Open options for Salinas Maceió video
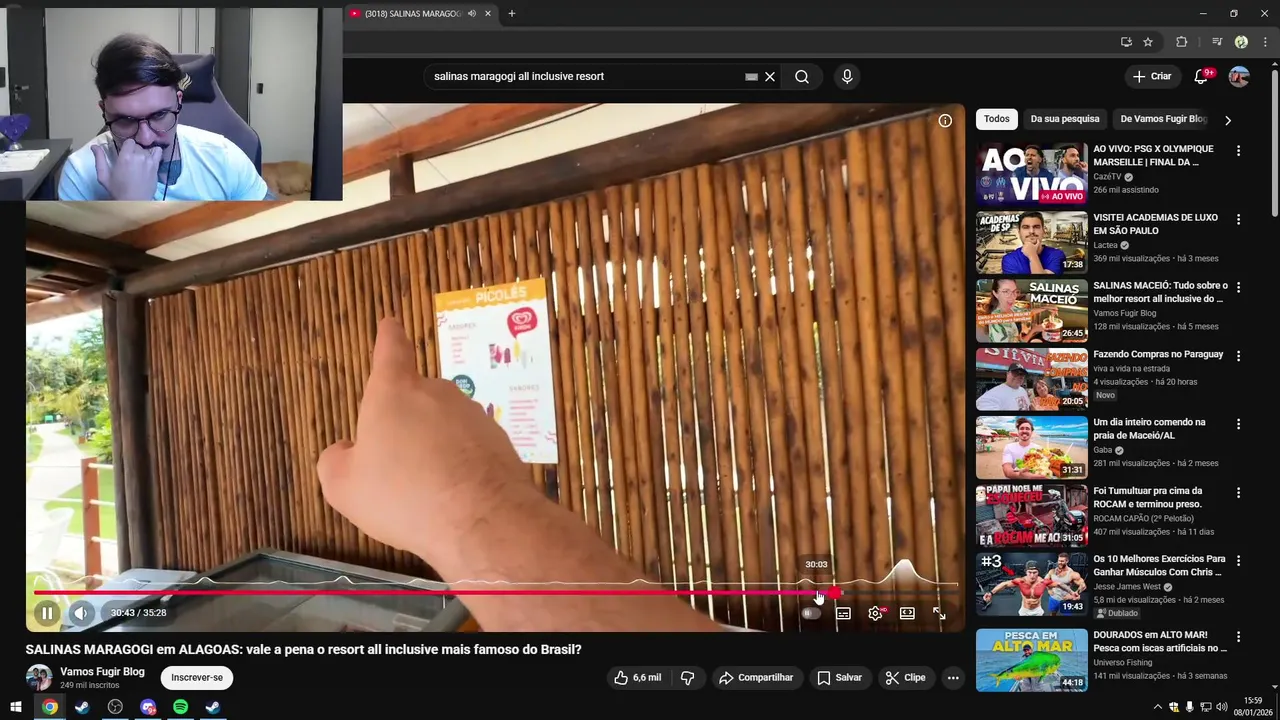The width and height of the screenshot is (1280, 720). pyautogui.click(x=1238, y=287)
